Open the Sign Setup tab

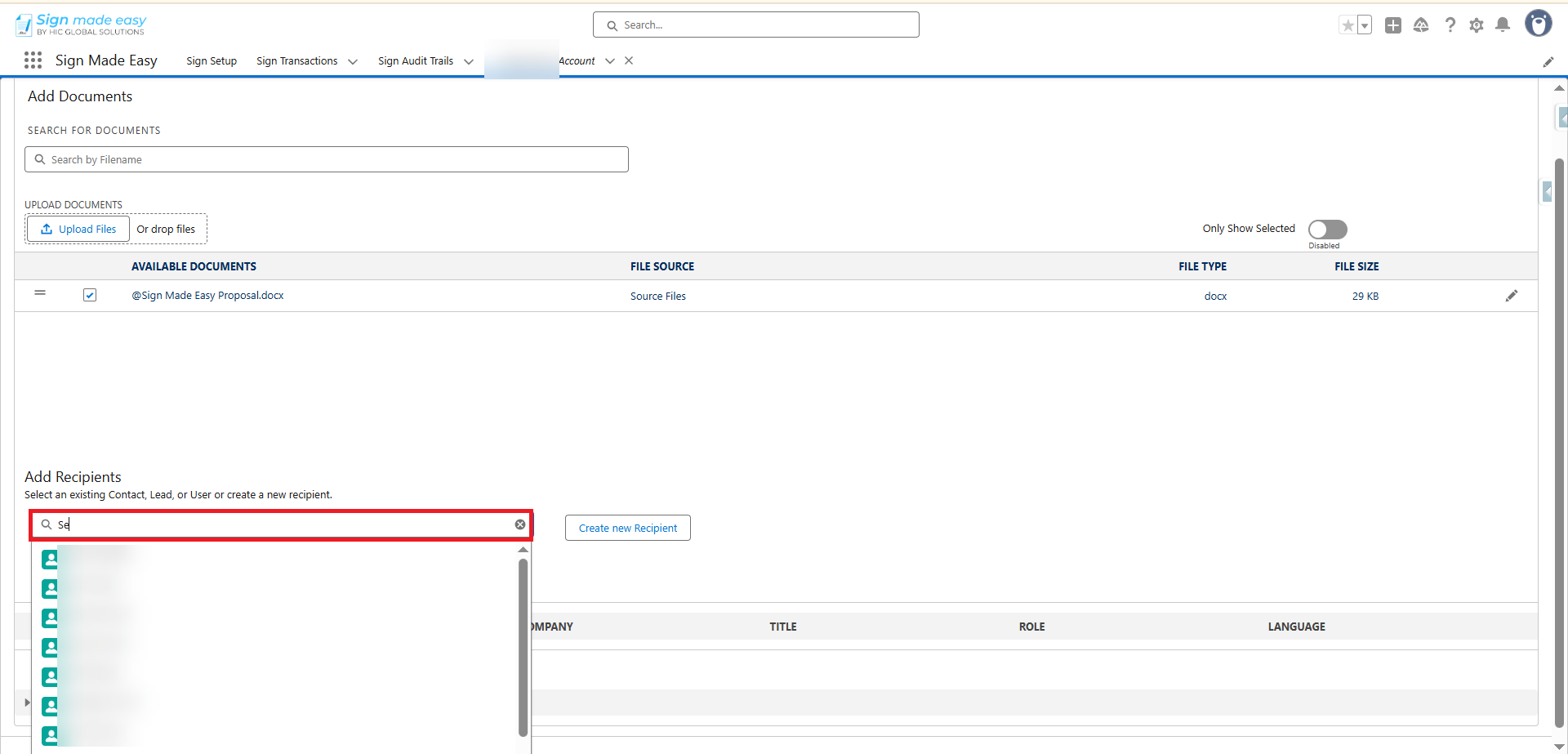tap(212, 61)
